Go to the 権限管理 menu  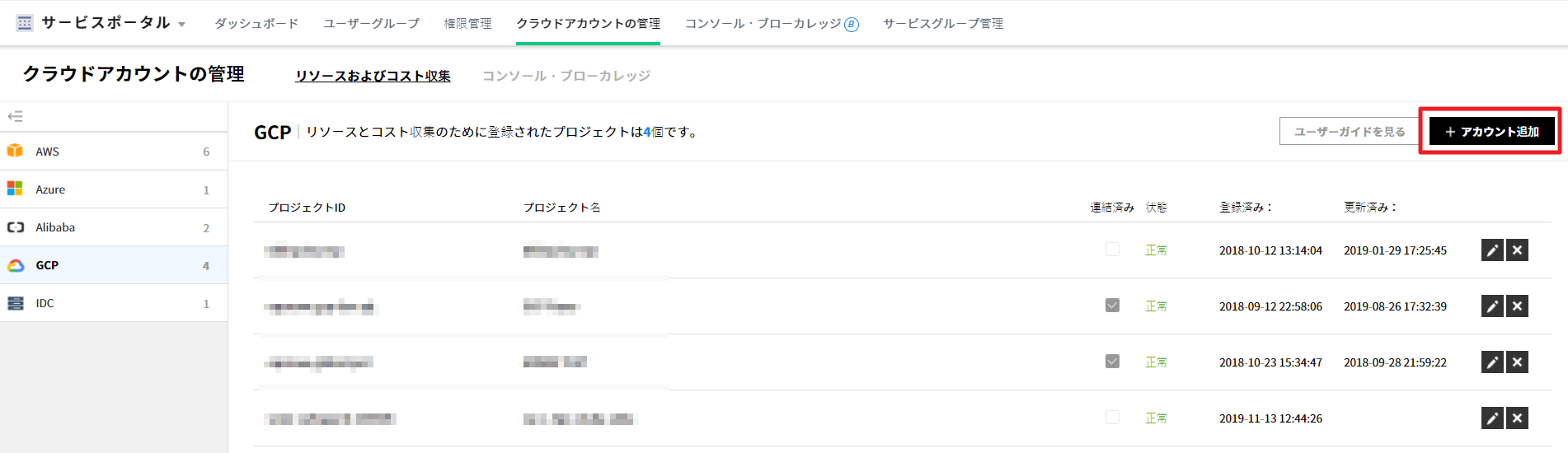click(467, 24)
